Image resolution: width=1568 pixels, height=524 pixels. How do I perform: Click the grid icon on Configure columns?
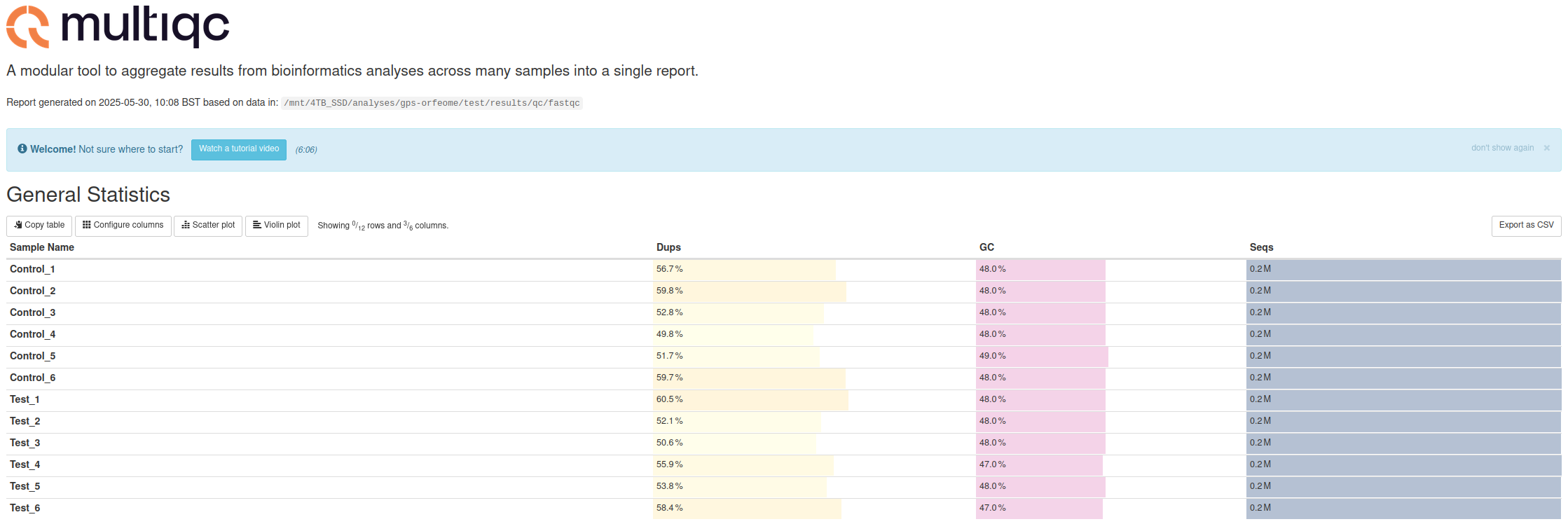[87, 225]
